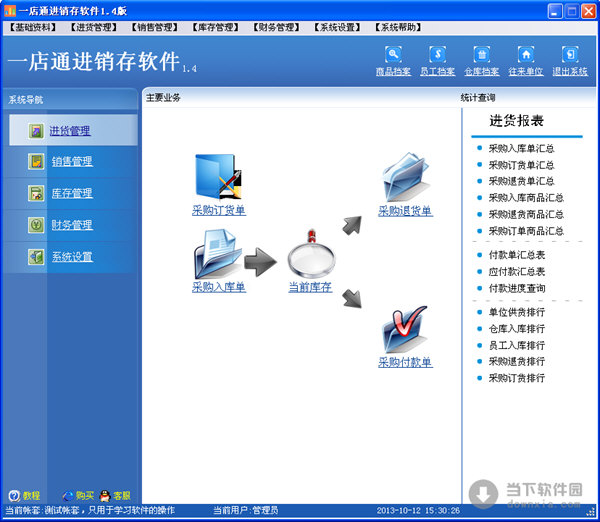600x522 pixels.
Task: Open the 采购退货商品汇总 report
Action: click(526, 214)
